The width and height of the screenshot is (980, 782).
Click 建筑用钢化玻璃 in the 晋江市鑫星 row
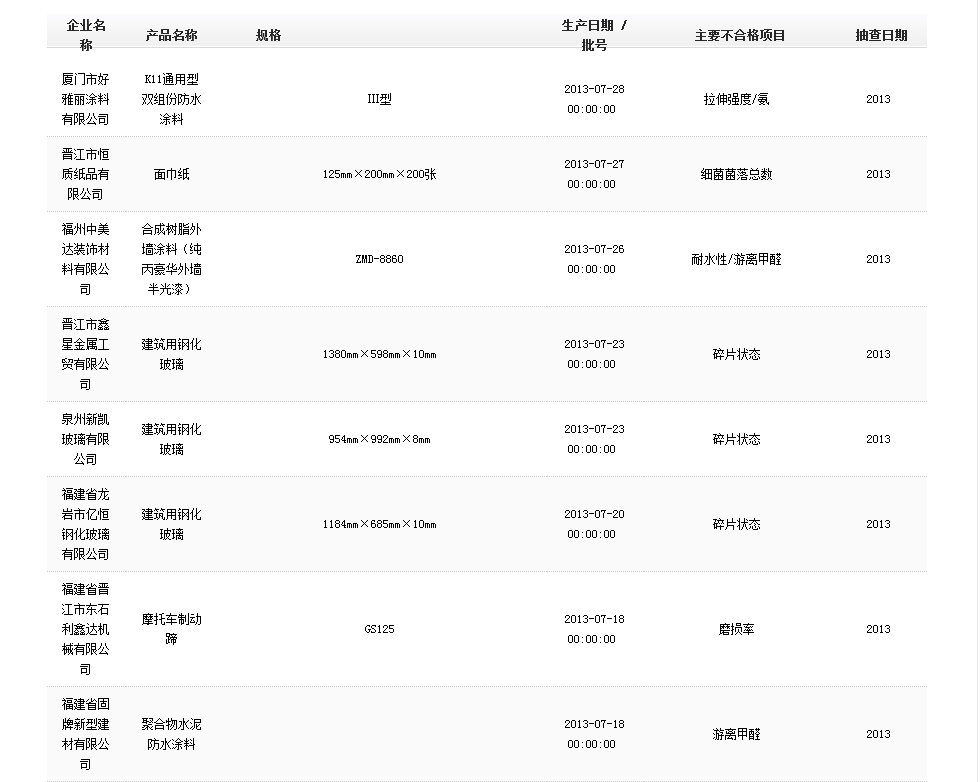[x=171, y=354]
